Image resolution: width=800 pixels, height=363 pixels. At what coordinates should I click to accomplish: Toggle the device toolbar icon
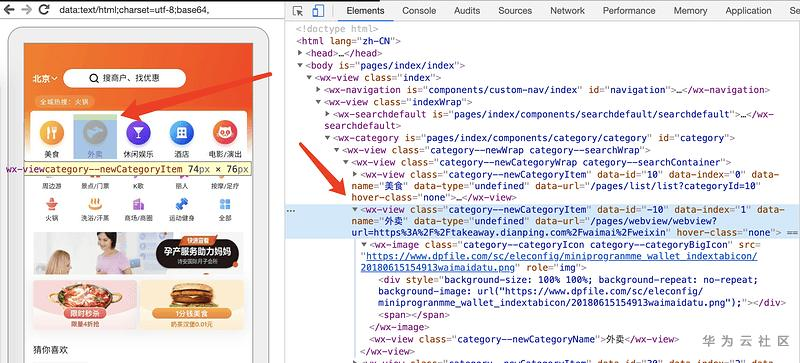click(318, 11)
